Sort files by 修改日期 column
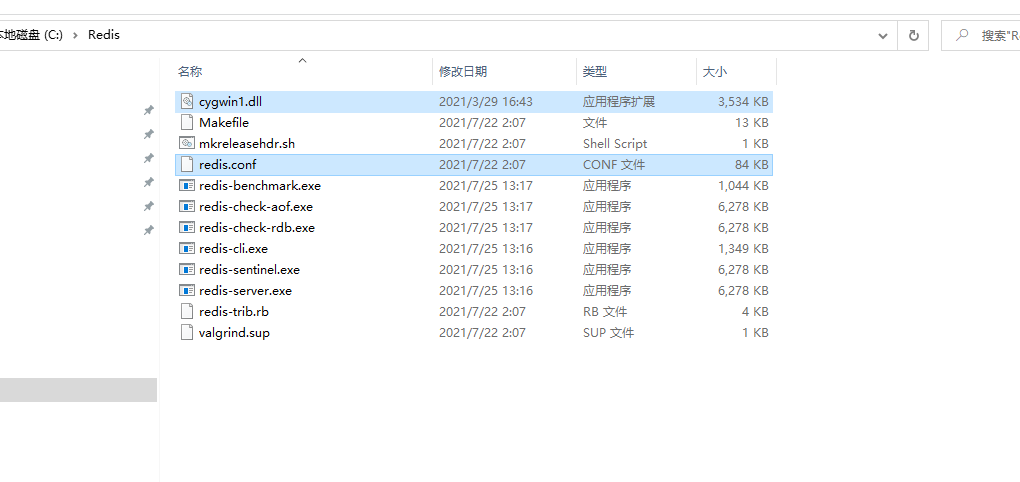 [463, 72]
